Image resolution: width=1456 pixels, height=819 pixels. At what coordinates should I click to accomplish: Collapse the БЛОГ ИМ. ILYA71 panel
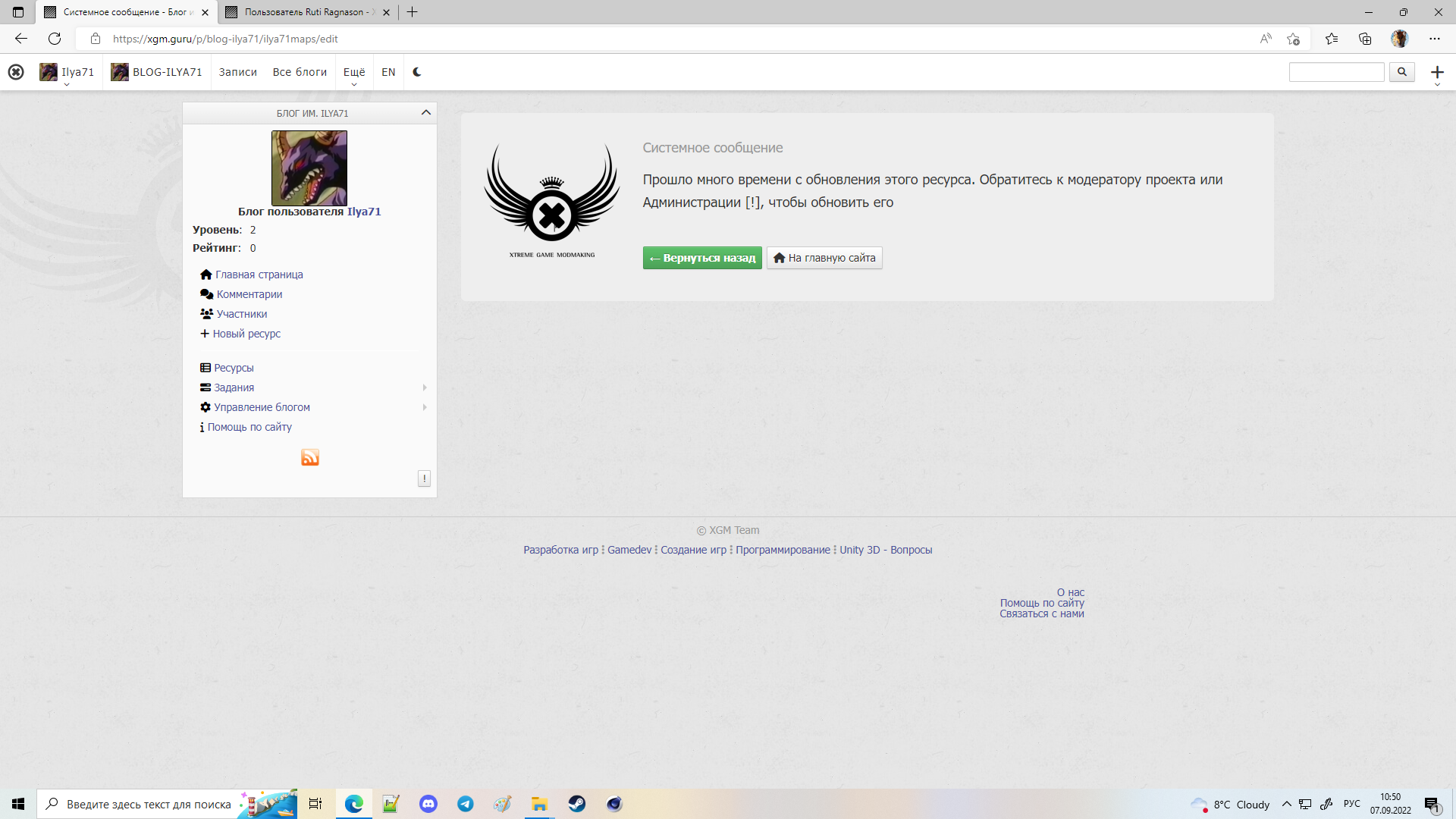(x=425, y=113)
